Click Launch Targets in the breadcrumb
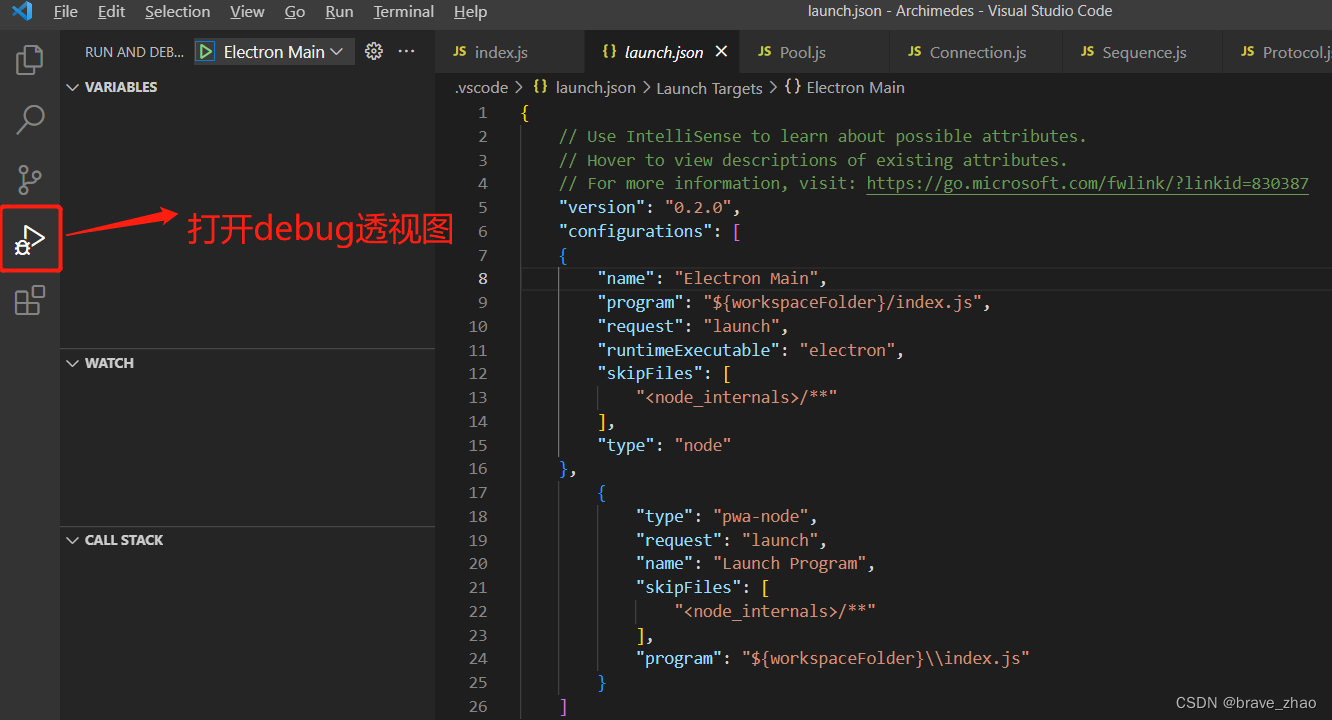Image resolution: width=1332 pixels, height=720 pixels. 709,88
